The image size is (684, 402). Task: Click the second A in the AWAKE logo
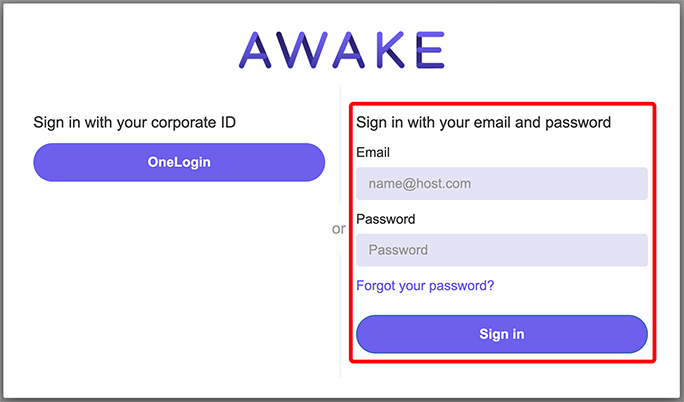tap(349, 50)
